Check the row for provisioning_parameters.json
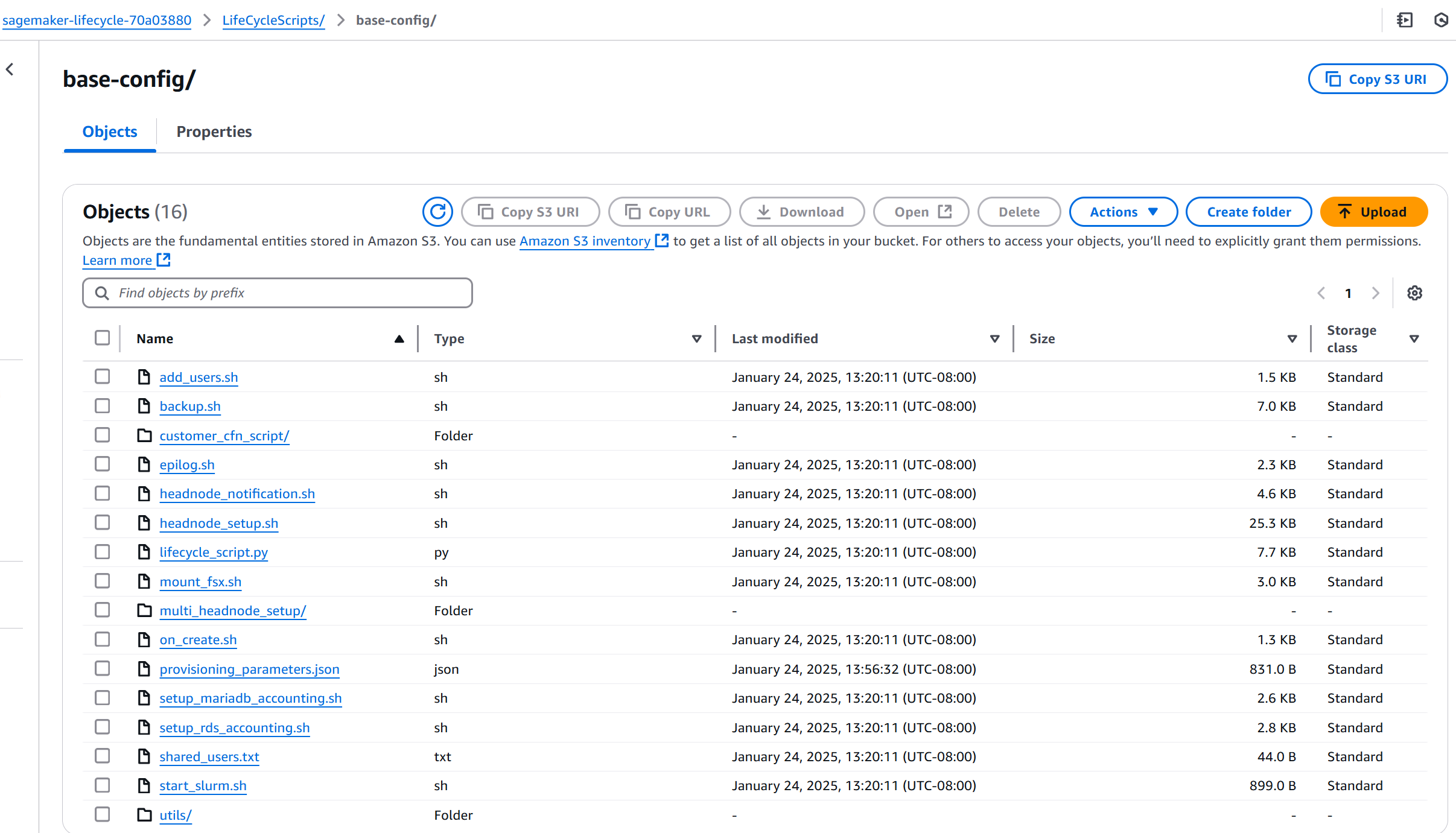Image resolution: width=1456 pixels, height=833 pixels. (x=101, y=668)
